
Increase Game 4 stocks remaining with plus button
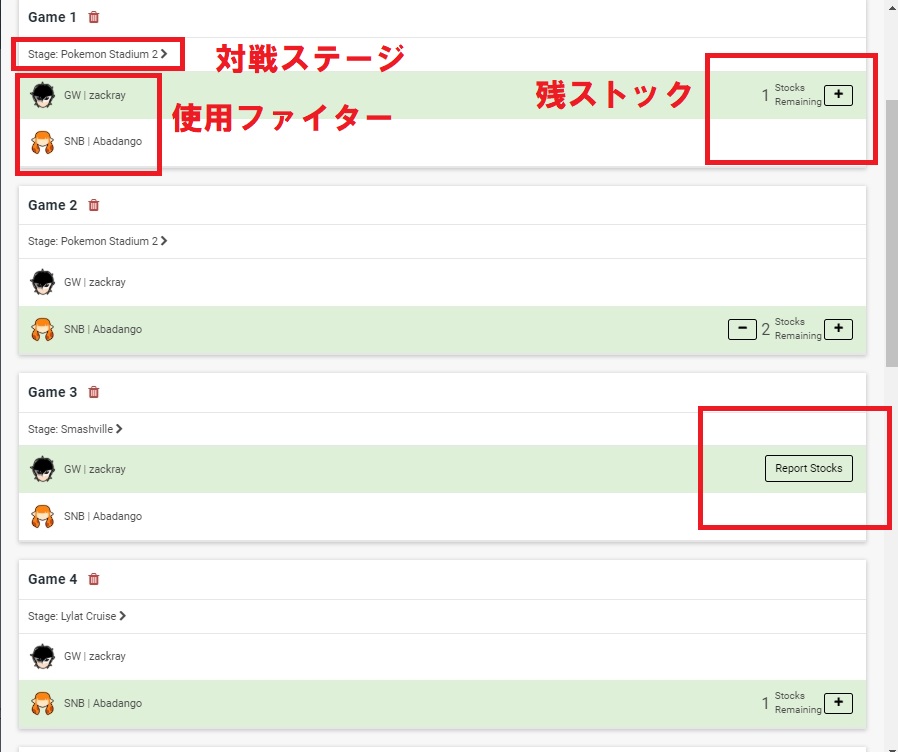[838, 703]
